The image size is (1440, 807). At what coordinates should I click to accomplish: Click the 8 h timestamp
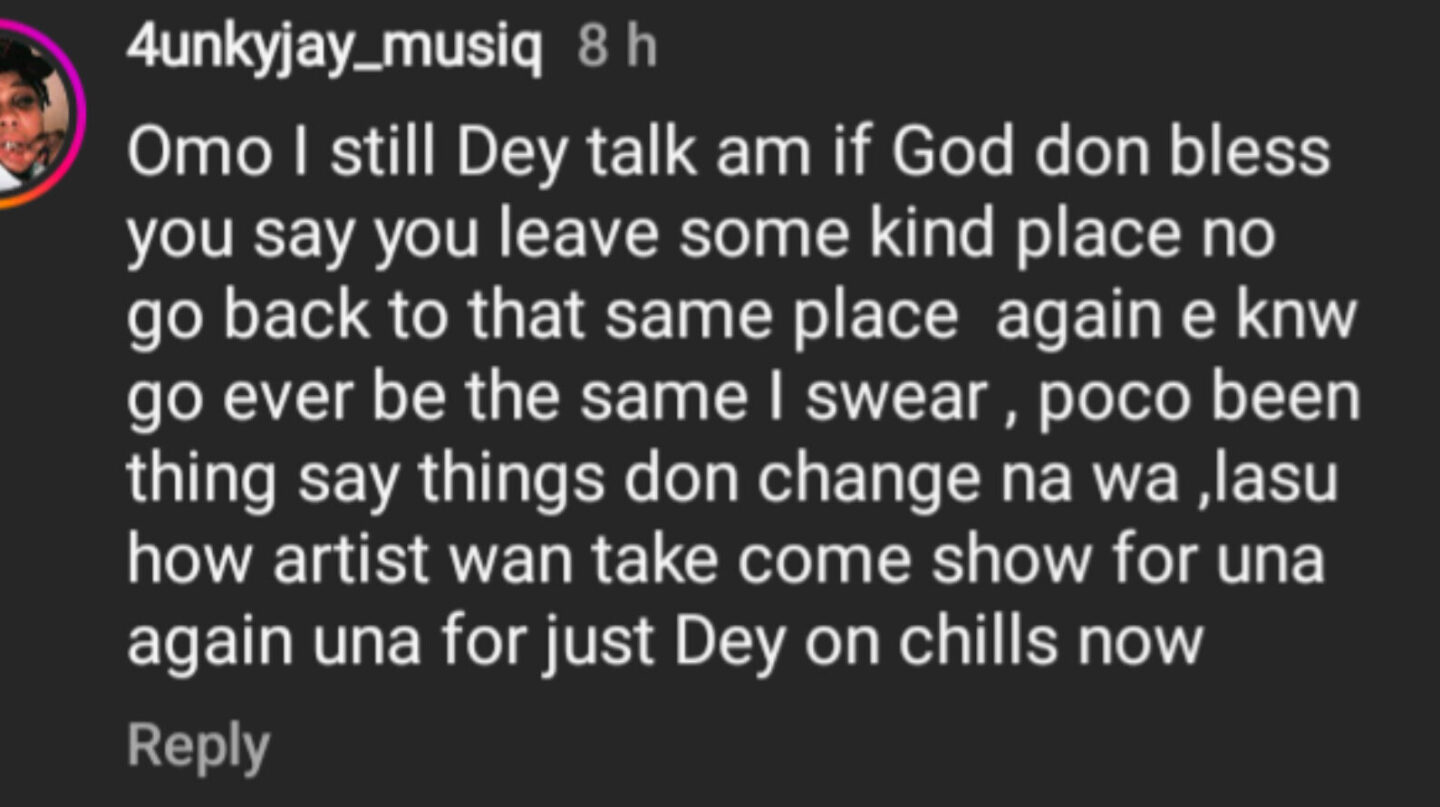point(617,48)
